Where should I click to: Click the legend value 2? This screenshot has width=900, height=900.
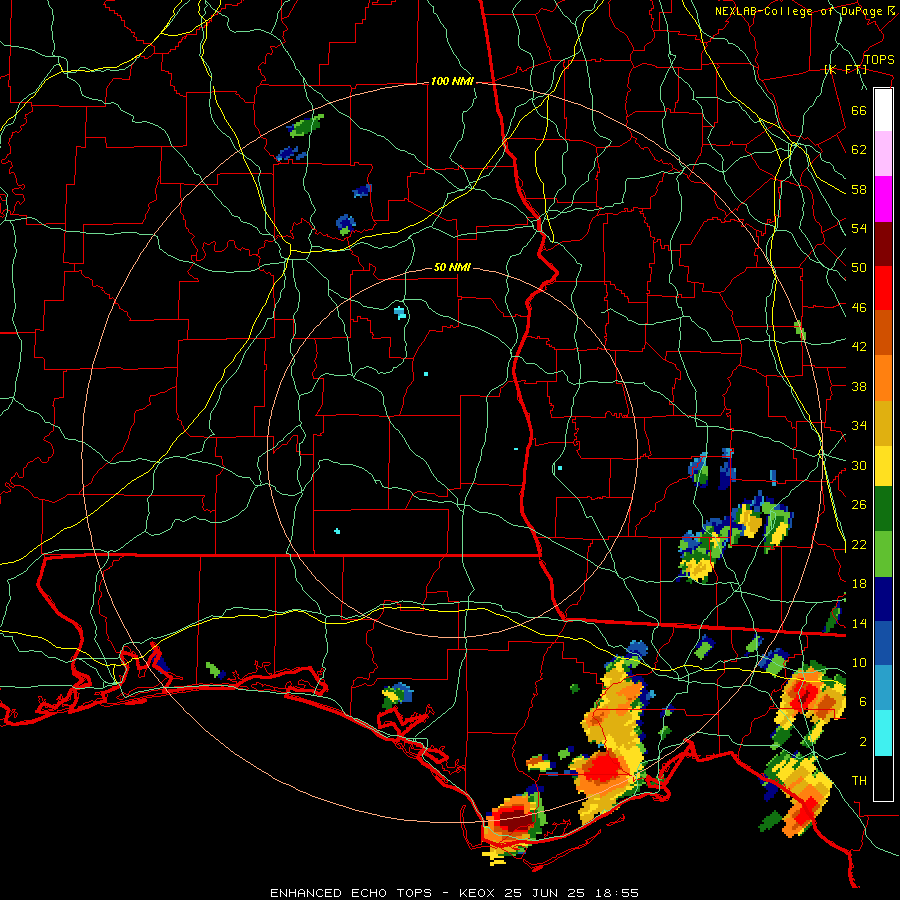click(863, 742)
